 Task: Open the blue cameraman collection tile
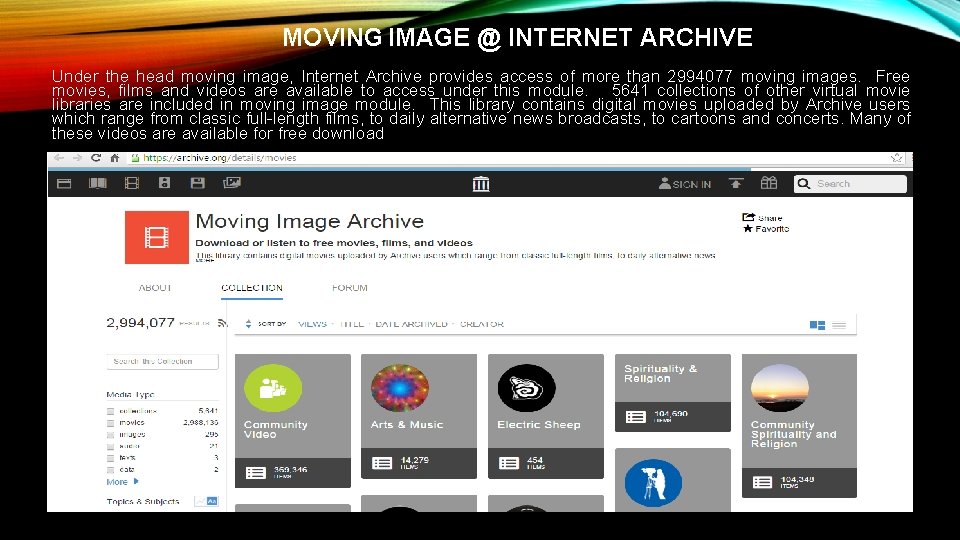[x=673, y=480]
